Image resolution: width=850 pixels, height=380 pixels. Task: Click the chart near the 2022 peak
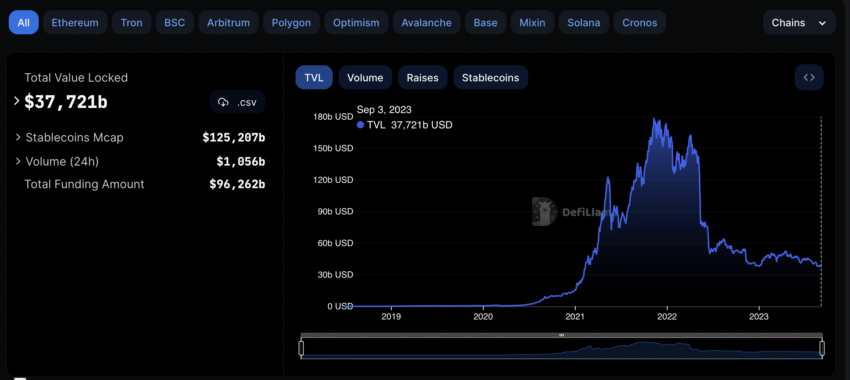(656, 120)
